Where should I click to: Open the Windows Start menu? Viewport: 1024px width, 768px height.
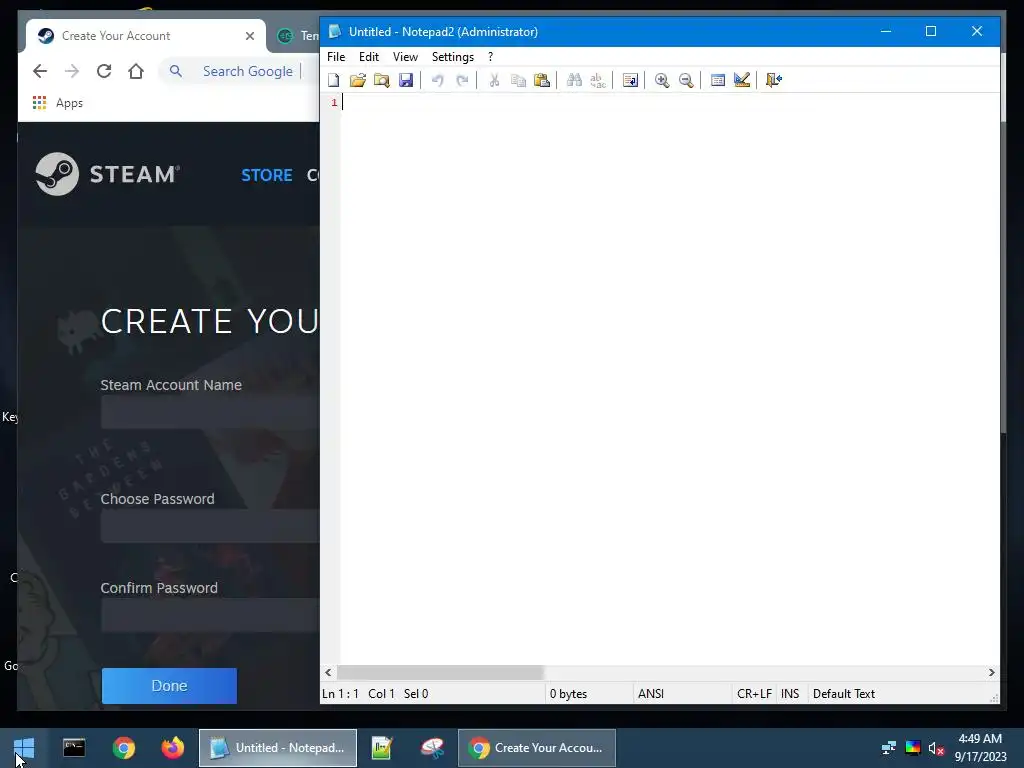pyautogui.click(x=24, y=748)
